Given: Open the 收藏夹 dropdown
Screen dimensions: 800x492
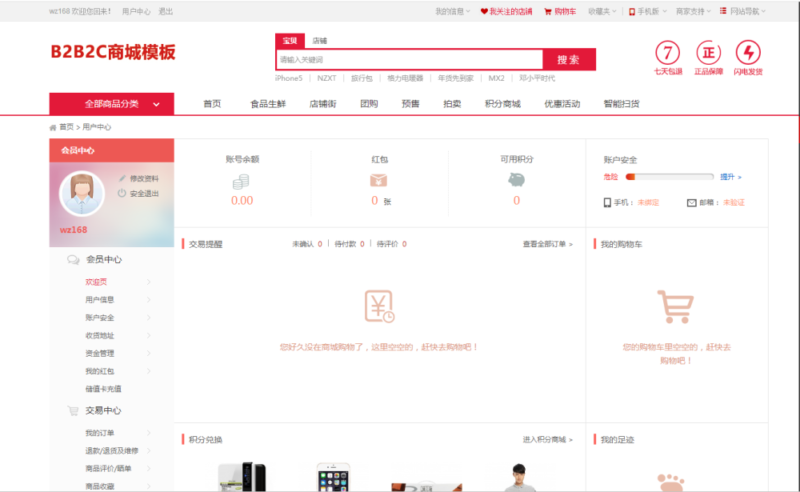Looking at the screenshot, I should (x=602, y=11).
